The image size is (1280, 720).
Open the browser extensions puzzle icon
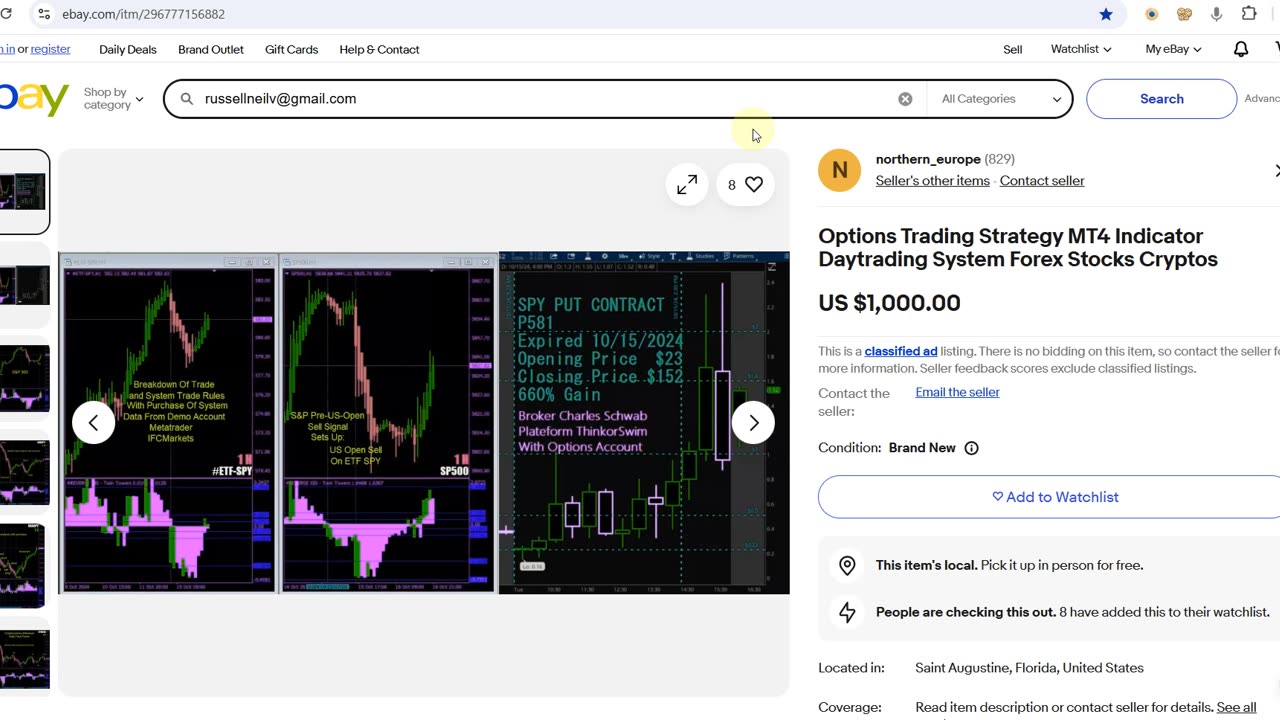tap(1249, 14)
